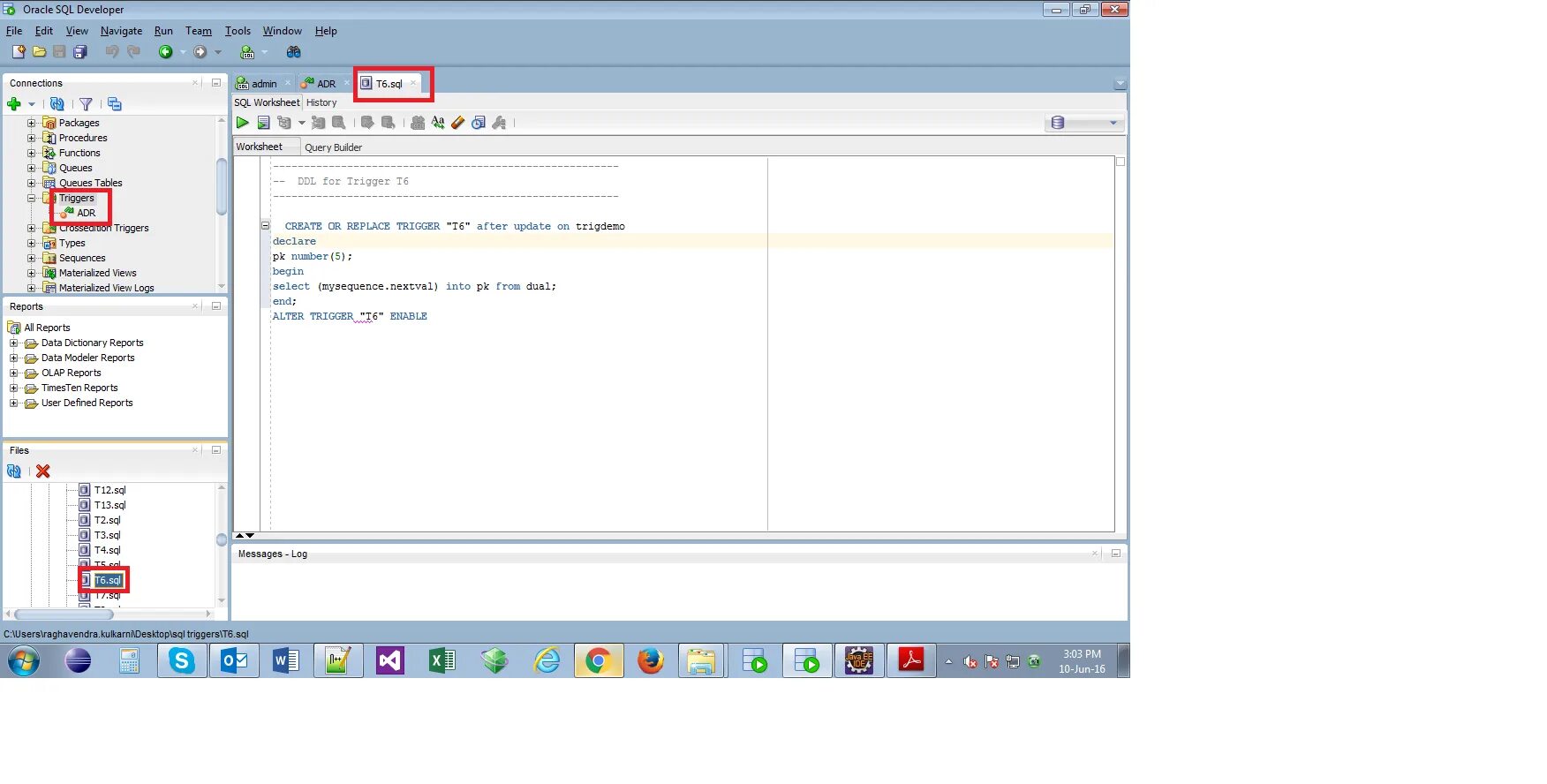
Task: Click the To Upper/Lower/InitCap icon
Action: [x=438, y=123]
